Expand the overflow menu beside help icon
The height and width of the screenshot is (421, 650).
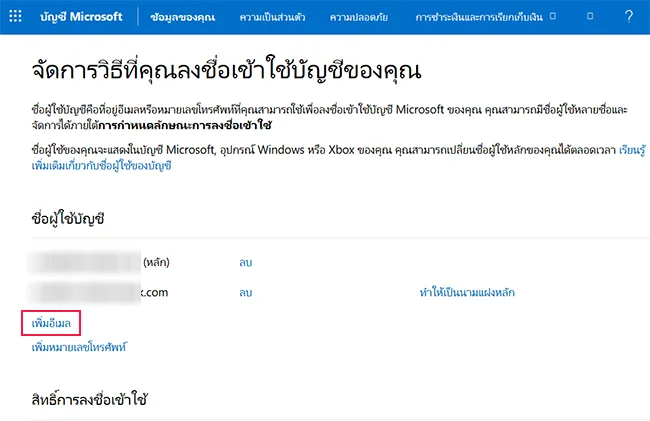pos(590,16)
